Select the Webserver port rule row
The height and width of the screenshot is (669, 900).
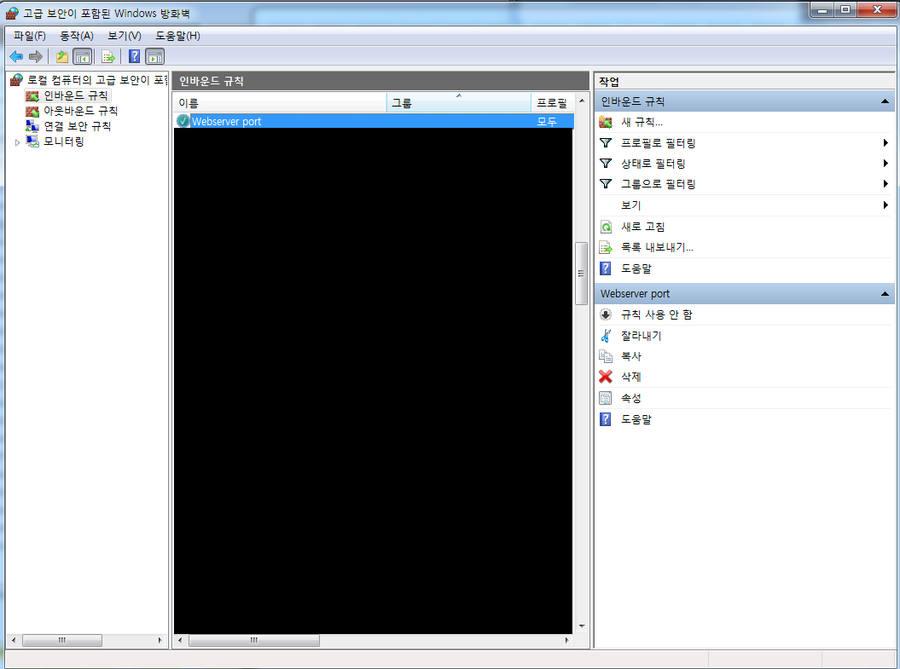click(x=374, y=121)
